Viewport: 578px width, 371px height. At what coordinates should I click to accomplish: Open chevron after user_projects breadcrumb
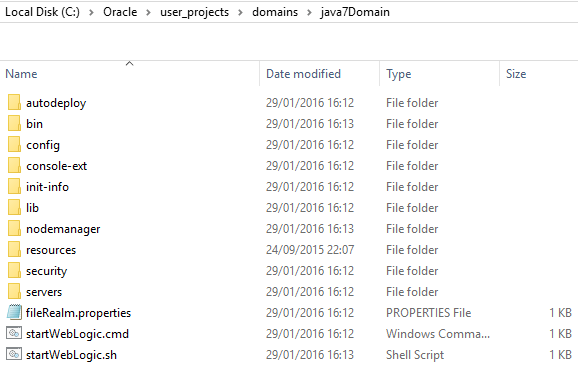point(240,13)
